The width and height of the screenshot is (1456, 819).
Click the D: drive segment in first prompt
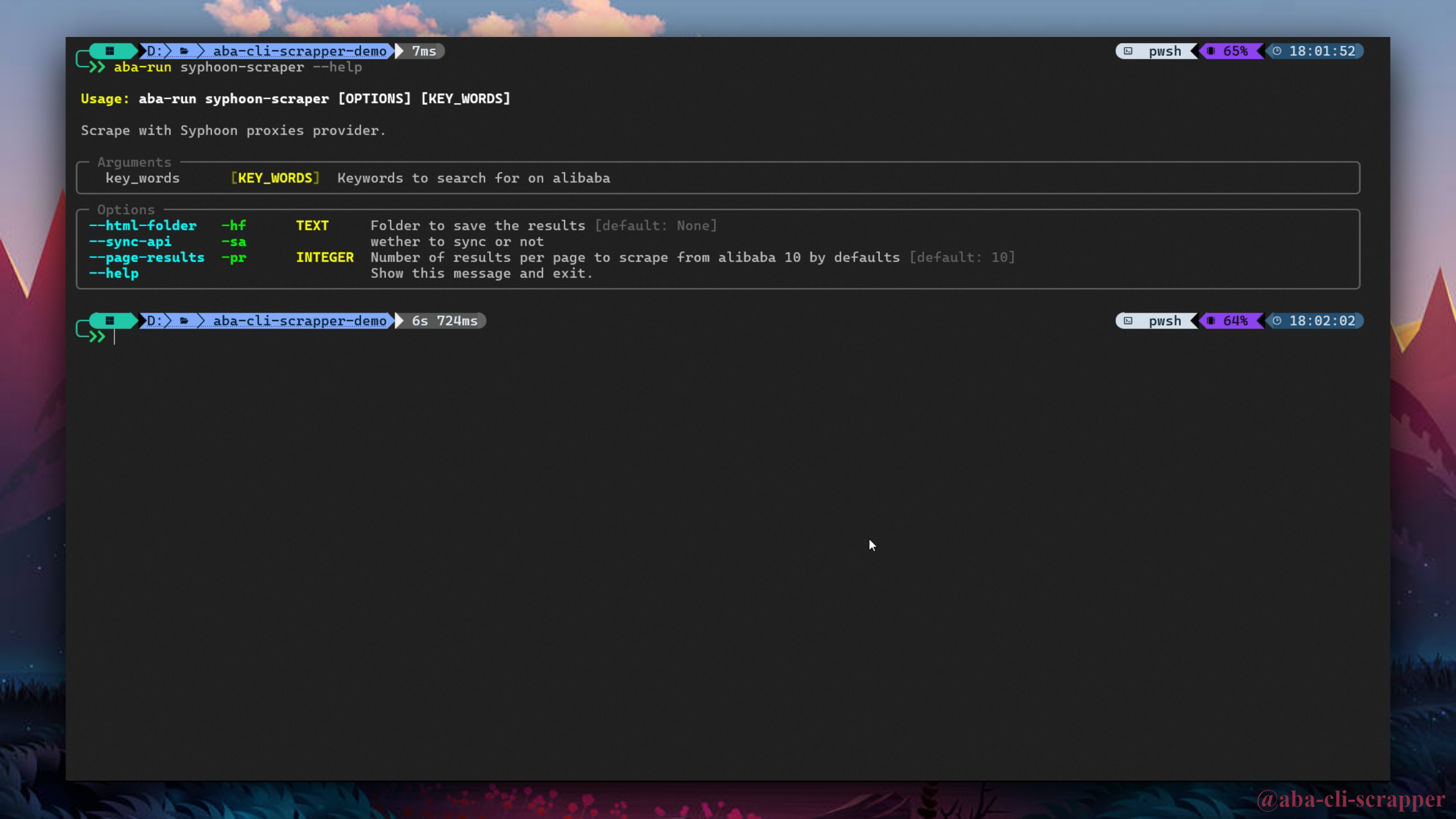point(154,51)
